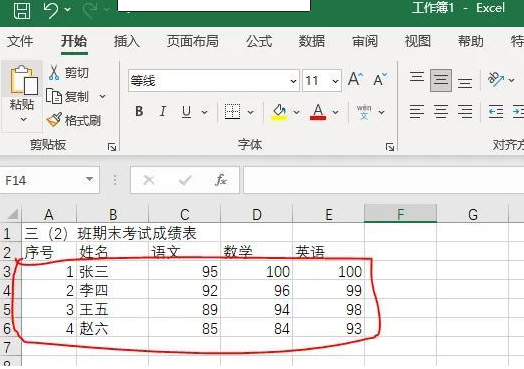Switch to the 插入 tab
Screen dimensions: 524x369
click(127, 41)
